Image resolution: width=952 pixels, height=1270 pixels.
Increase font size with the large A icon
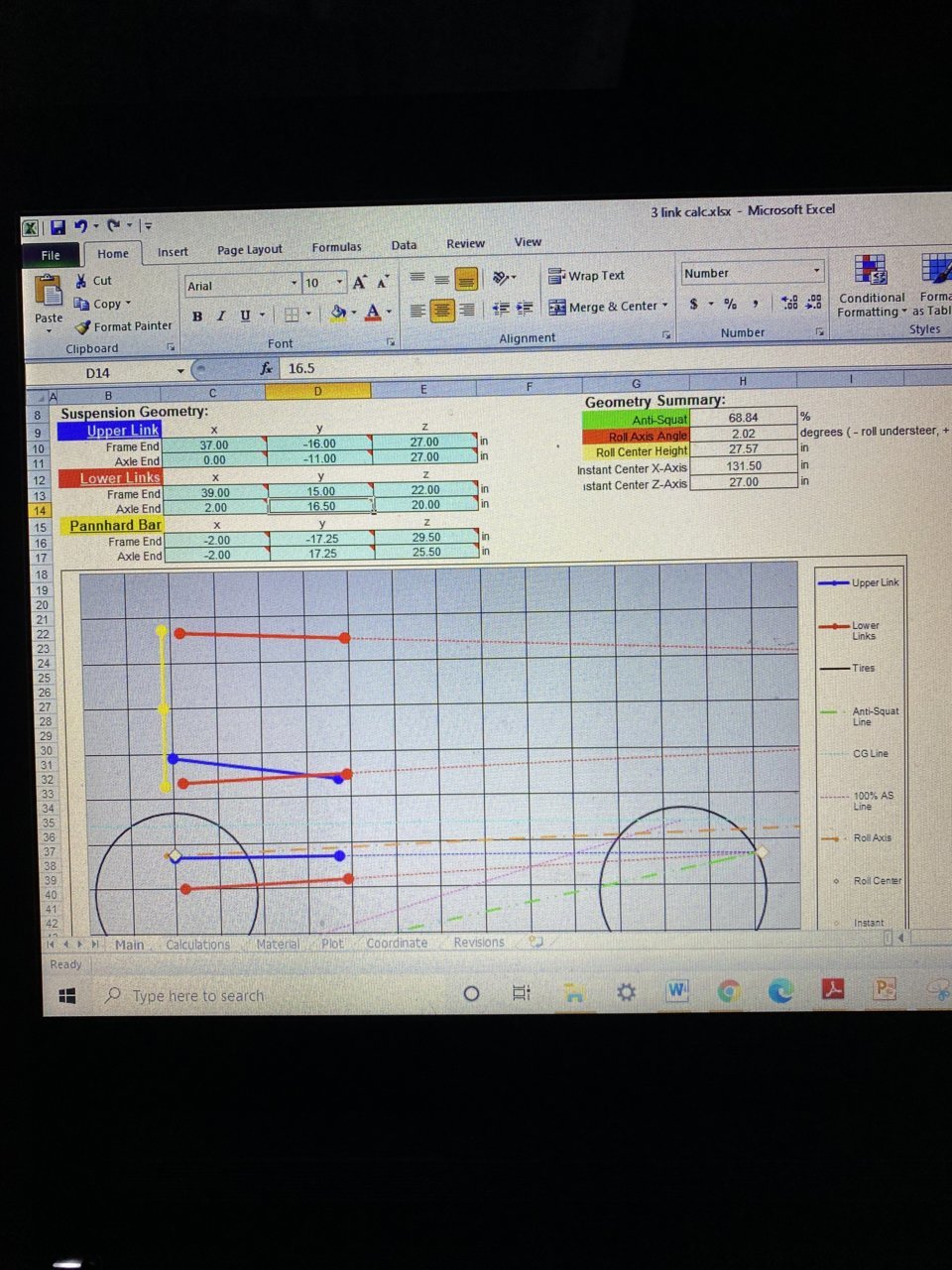tap(360, 283)
